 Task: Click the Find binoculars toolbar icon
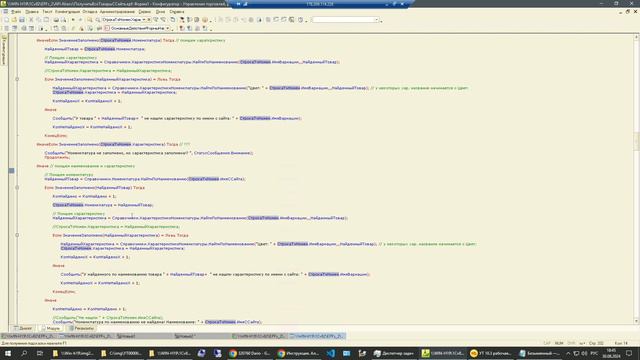[x=89, y=20]
